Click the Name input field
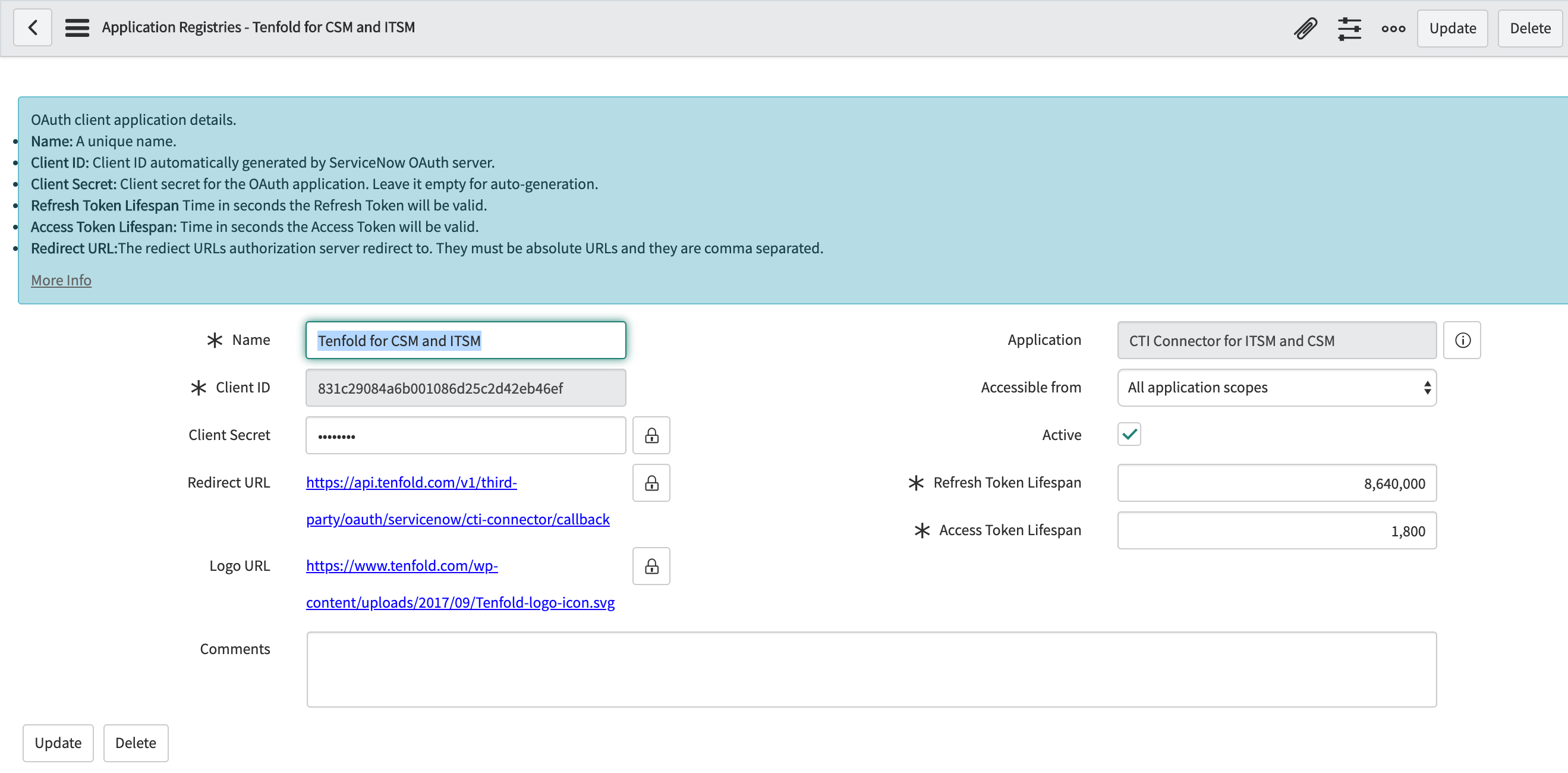Screen dimensions: 1568x773 tap(465, 340)
